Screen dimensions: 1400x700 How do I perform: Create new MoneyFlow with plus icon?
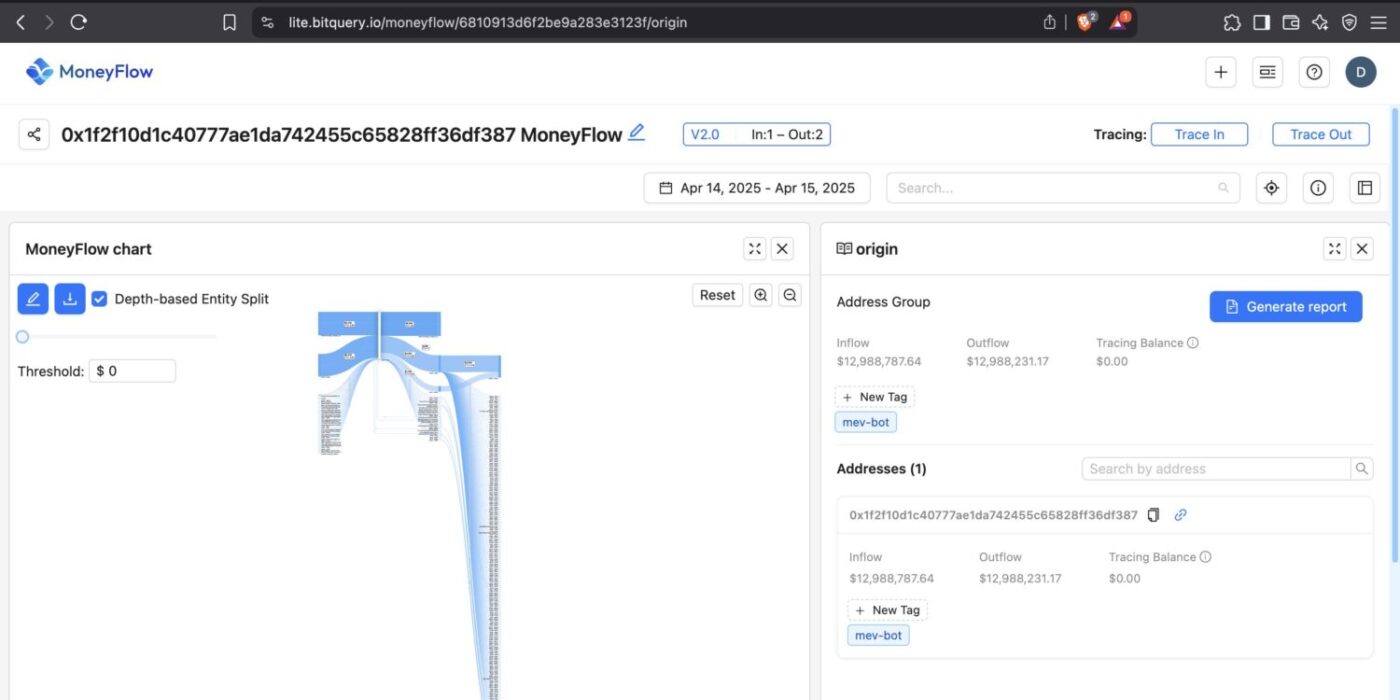tap(1220, 72)
